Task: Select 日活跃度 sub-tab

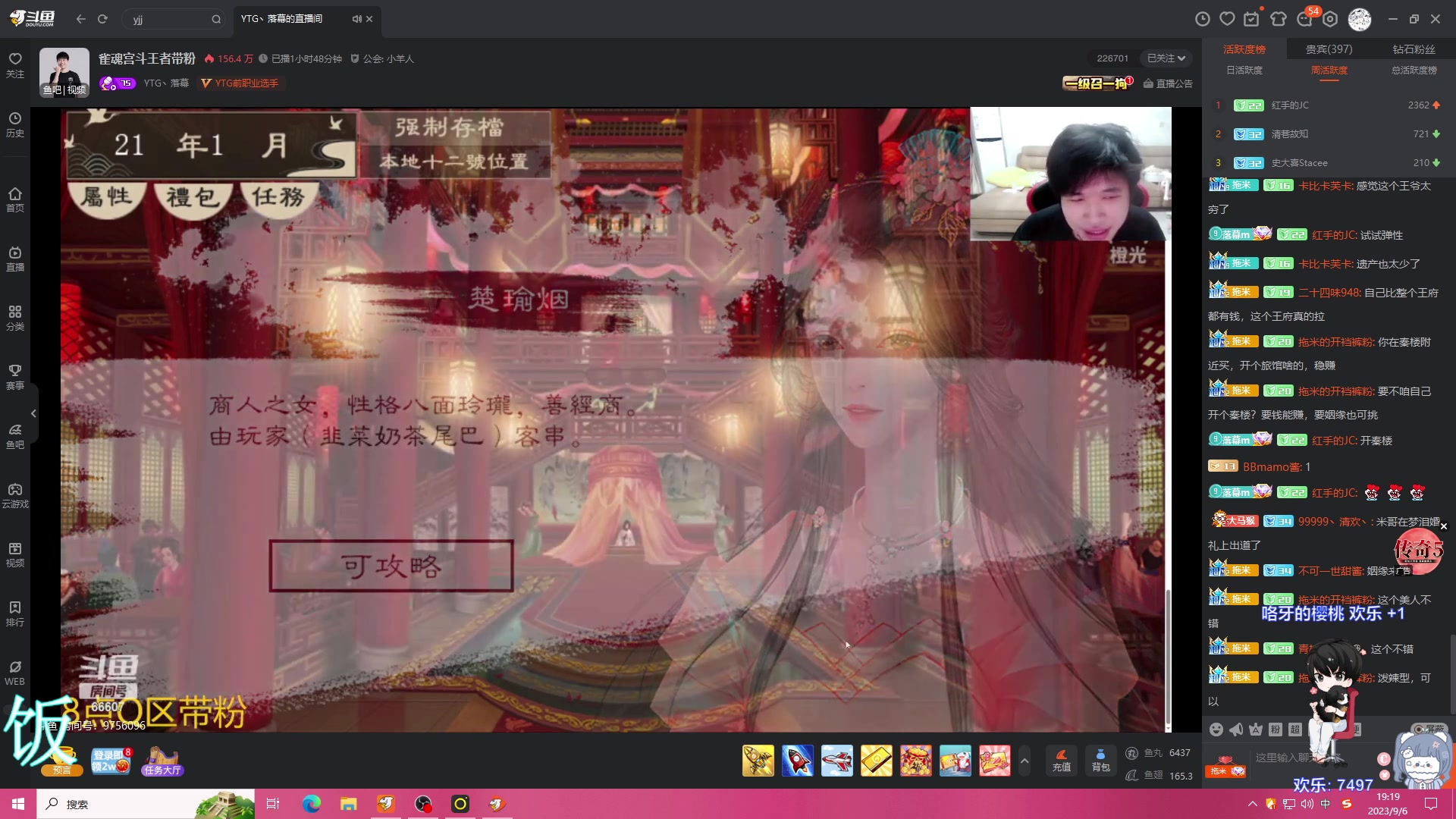Action: pyautogui.click(x=1244, y=71)
